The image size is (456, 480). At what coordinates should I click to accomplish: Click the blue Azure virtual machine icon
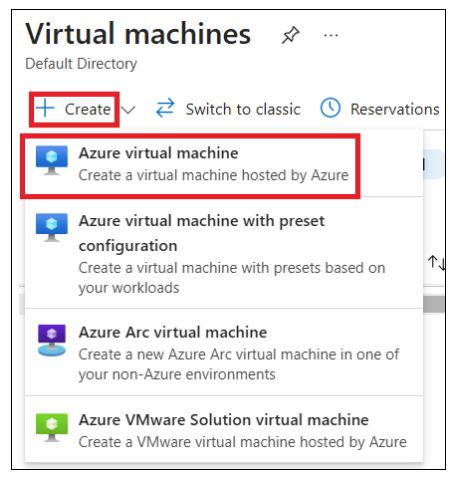tap(52, 160)
